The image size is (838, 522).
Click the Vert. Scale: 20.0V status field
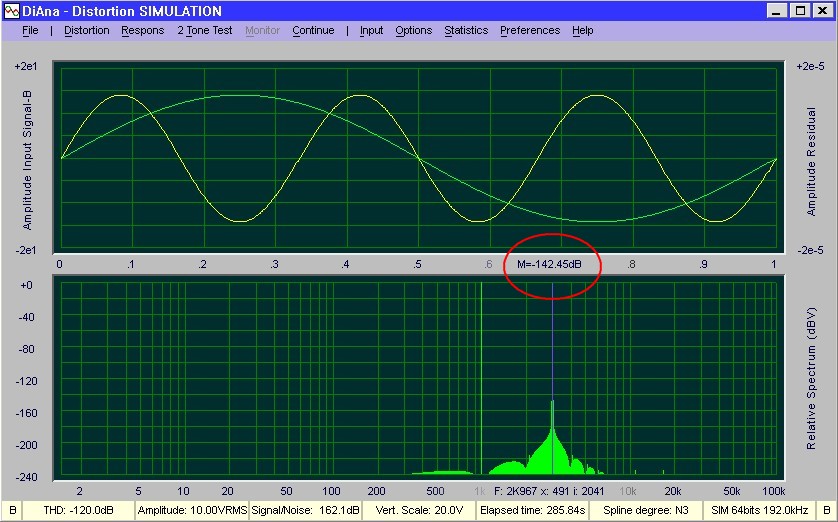(420, 510)
